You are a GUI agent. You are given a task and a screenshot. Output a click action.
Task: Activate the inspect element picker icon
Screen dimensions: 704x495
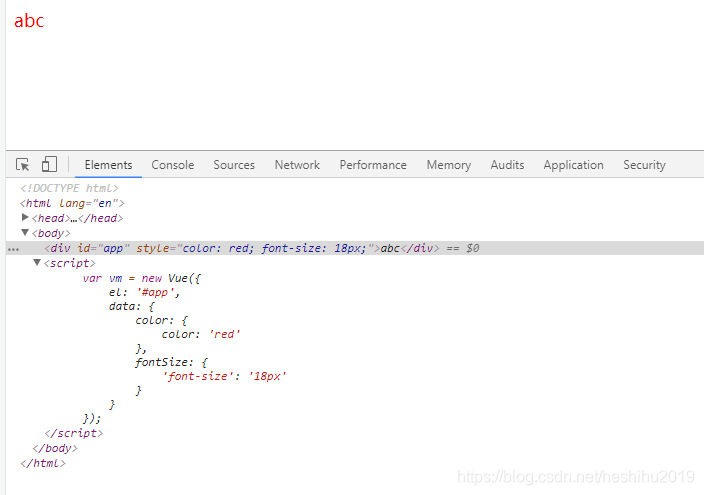(22, 165)
